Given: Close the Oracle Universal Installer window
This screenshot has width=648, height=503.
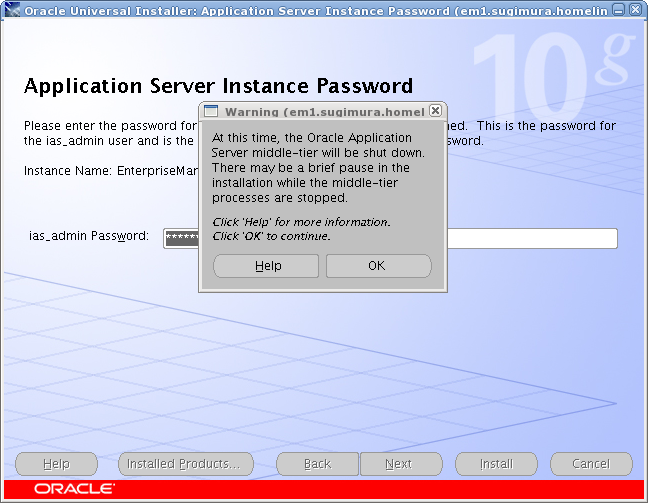Looking at the screenshot, I should [x=635, y=10].
